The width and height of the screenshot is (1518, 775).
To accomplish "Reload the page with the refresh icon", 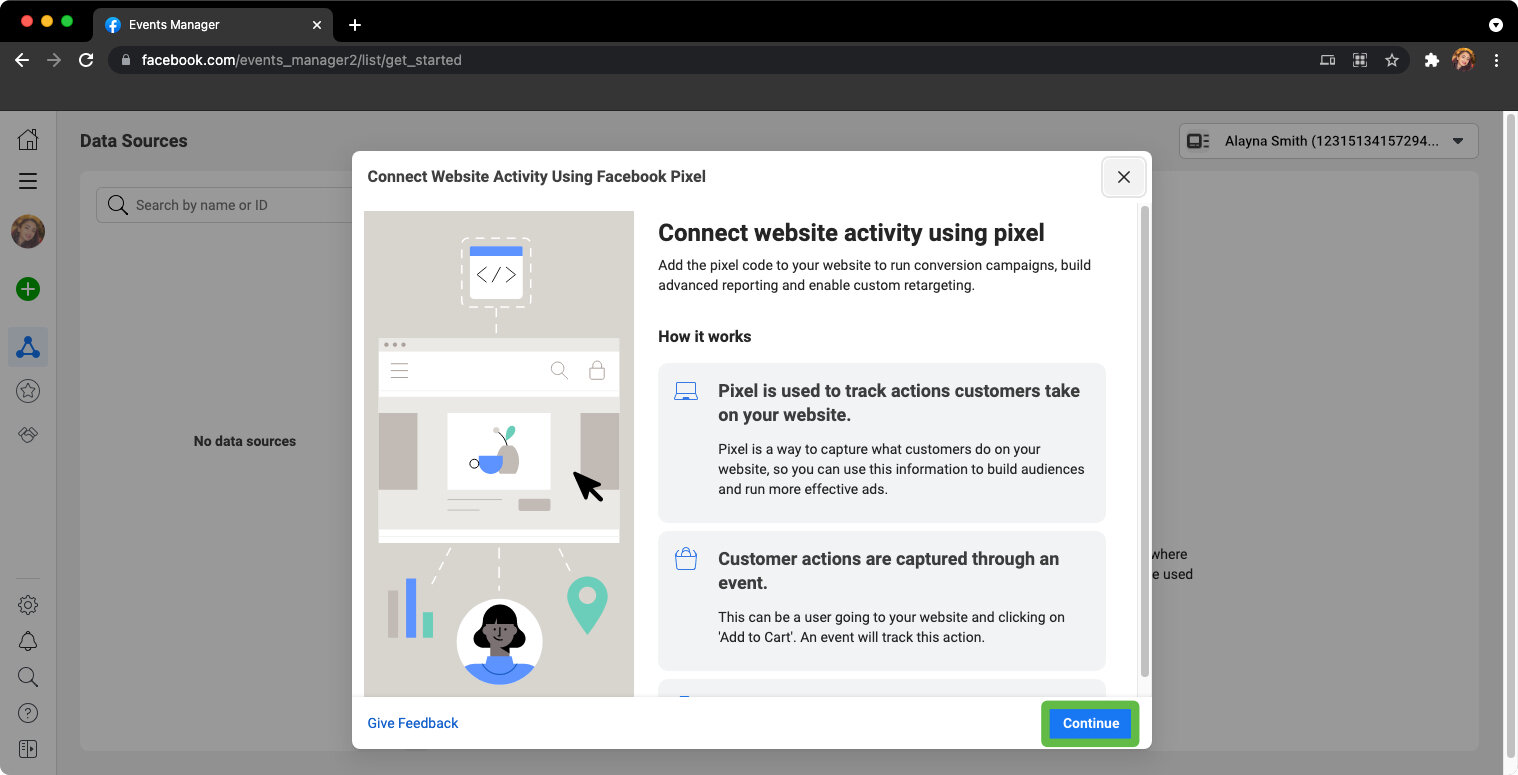I will click(x=86, y=60).
